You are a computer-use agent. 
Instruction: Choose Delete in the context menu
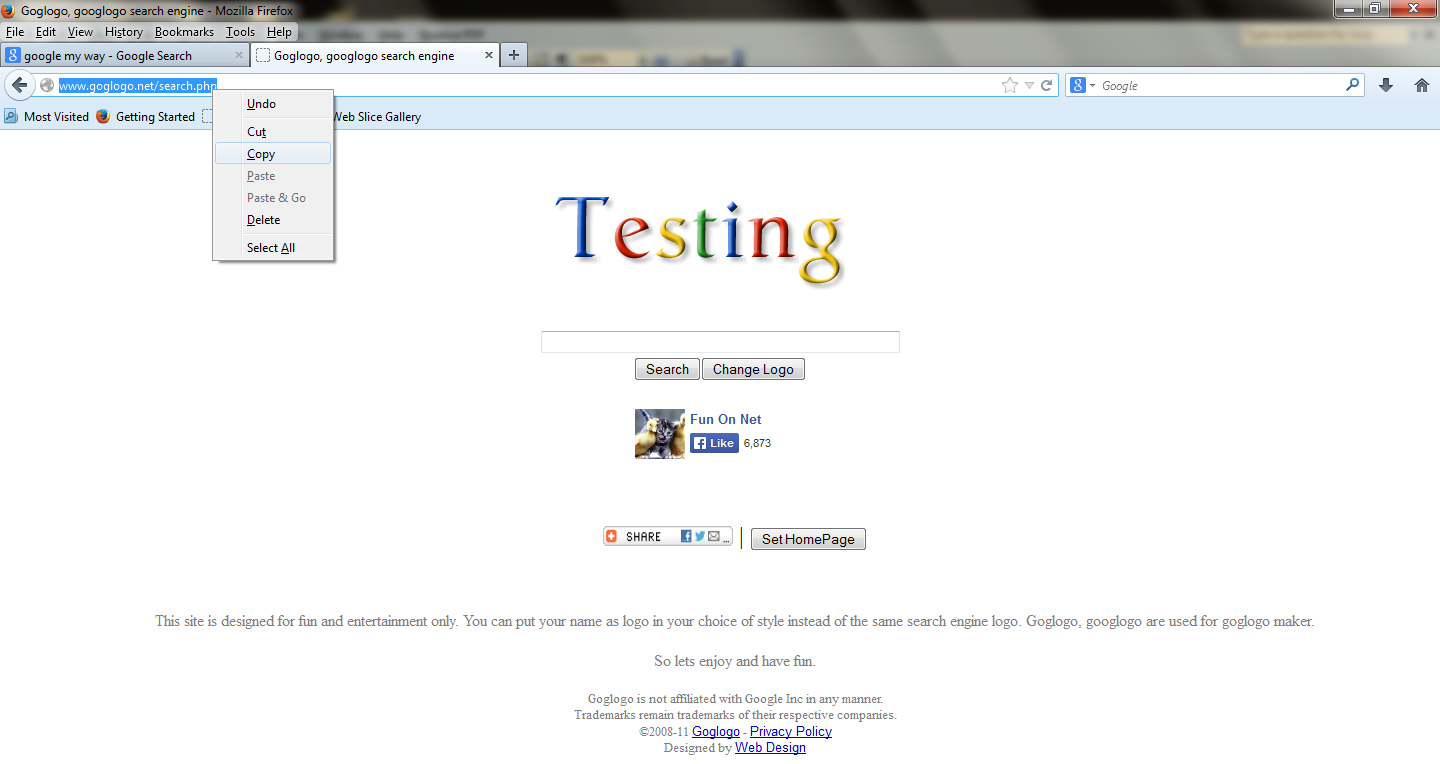point(273,220)
